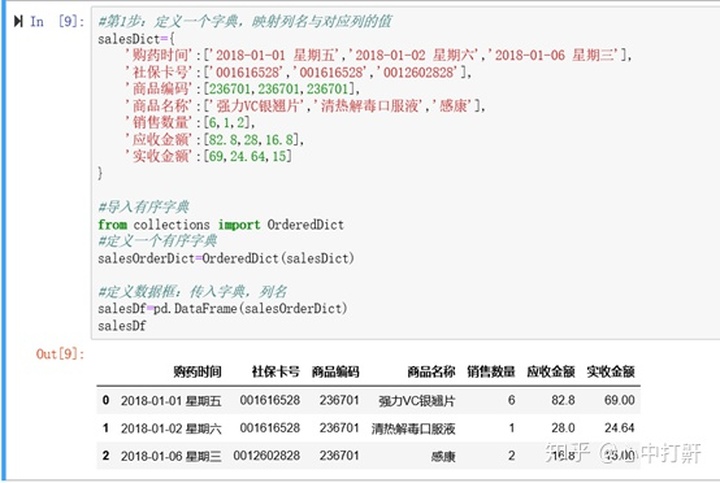Click the cell '24.64' in the table
The image size is (720, 483).
(x=619, y=428)
